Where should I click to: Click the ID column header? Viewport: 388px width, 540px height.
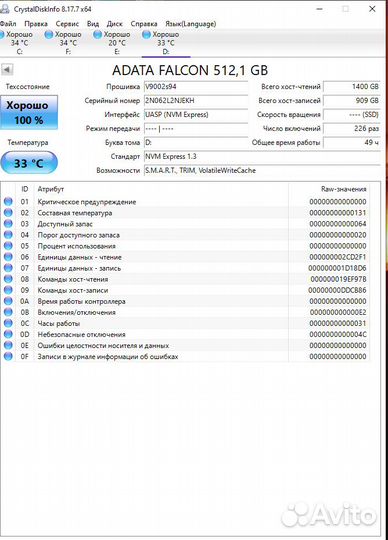pos(24,189)
